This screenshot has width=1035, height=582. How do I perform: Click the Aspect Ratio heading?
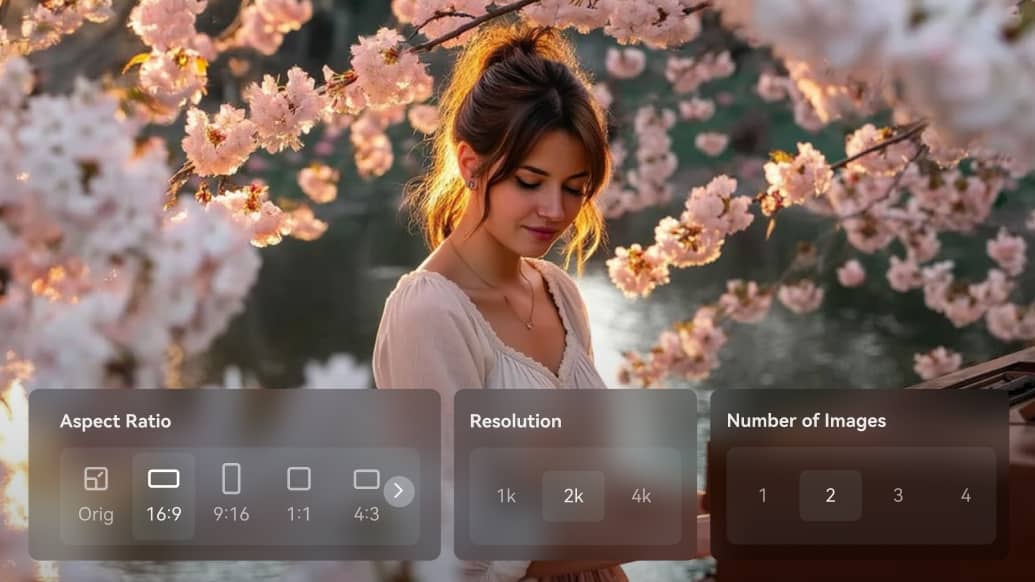(x=116, y=421)
